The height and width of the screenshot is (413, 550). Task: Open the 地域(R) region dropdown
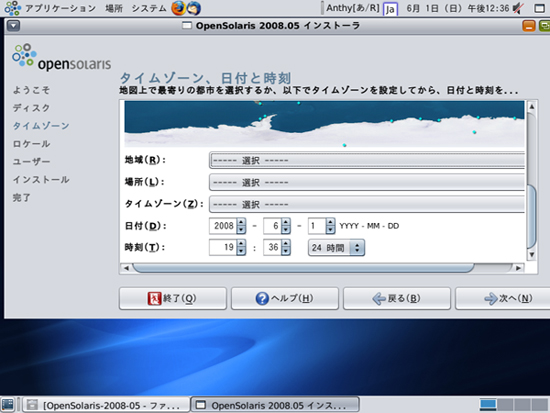(367, 160)
